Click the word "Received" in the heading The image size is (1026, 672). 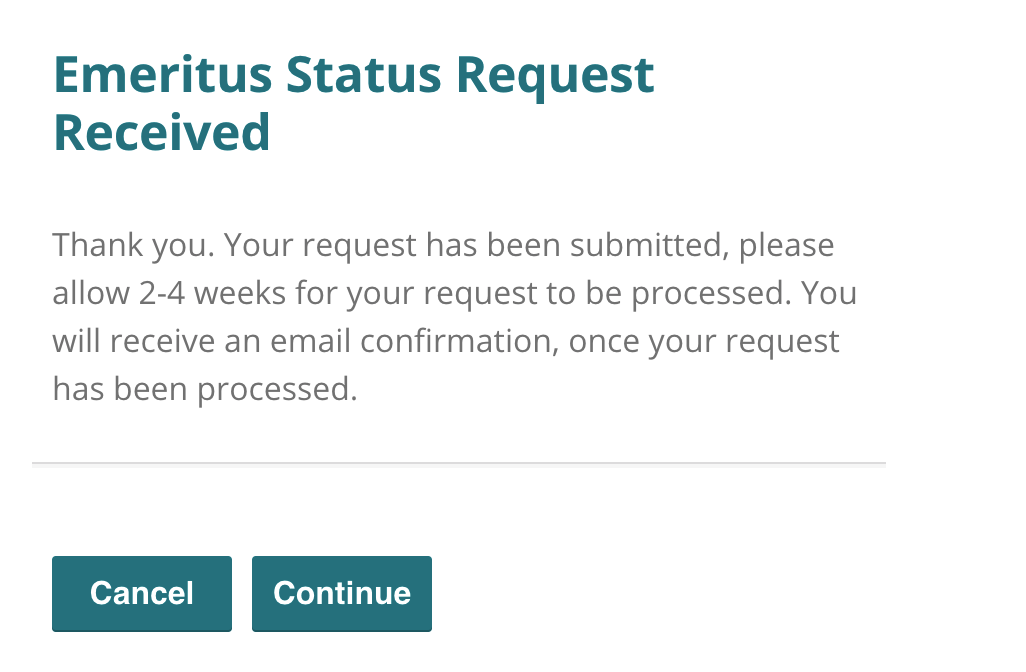[161, 133]
